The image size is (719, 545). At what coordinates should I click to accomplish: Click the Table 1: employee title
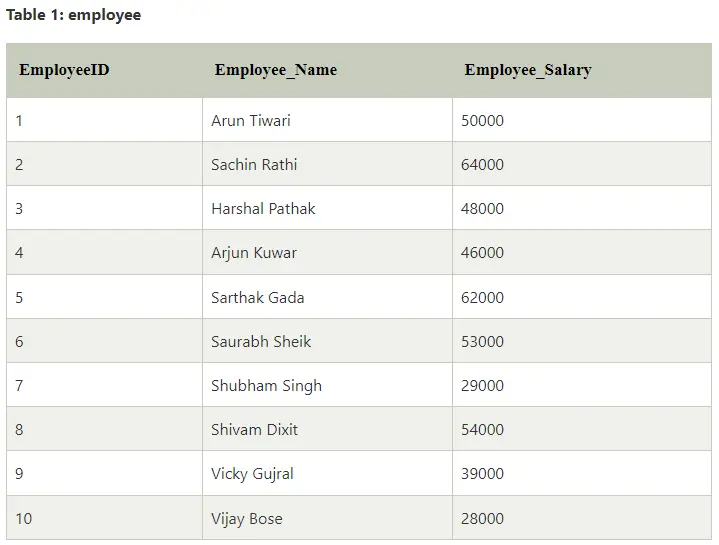tap(73, 15)
